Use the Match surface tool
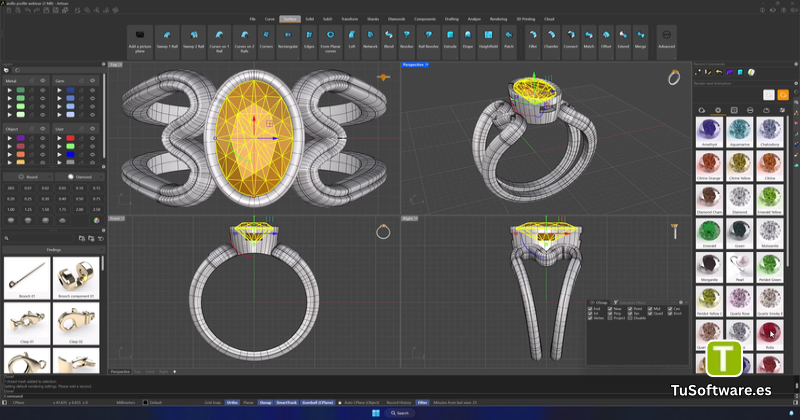Image resolution: width=800 pixels, height=420 pixels. pos(589,40)
